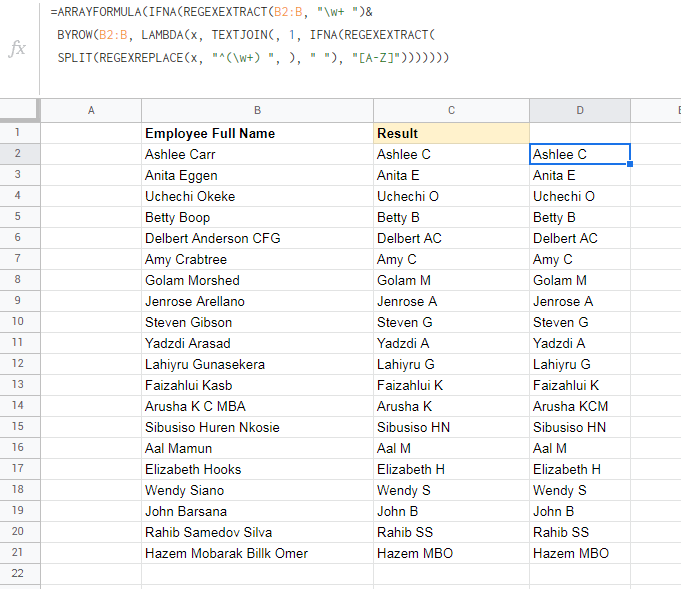Click Aal M in column C
The image size is (681, 589).
[x=452, y=448]
